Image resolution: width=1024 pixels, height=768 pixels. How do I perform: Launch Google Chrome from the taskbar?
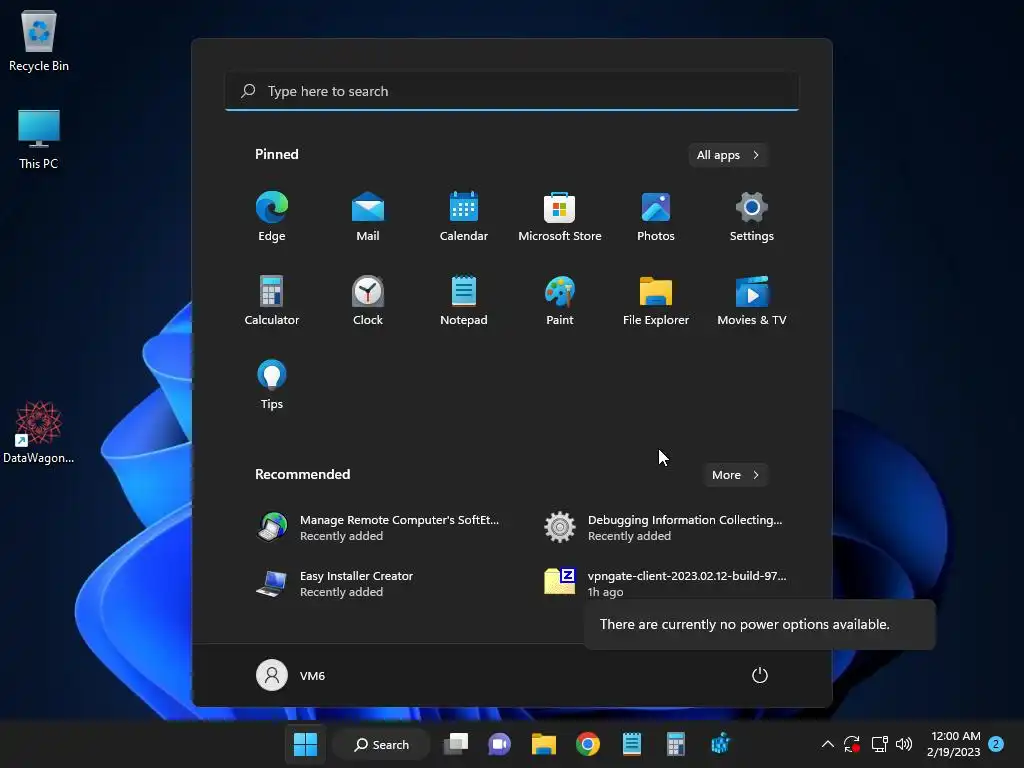point(588,744)
